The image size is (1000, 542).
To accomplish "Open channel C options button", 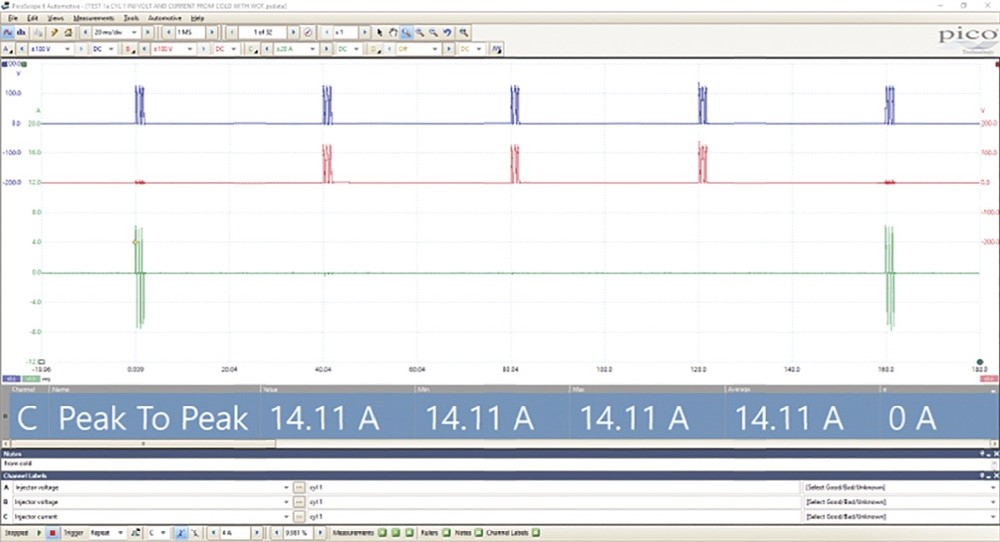I will click(253, 48).
